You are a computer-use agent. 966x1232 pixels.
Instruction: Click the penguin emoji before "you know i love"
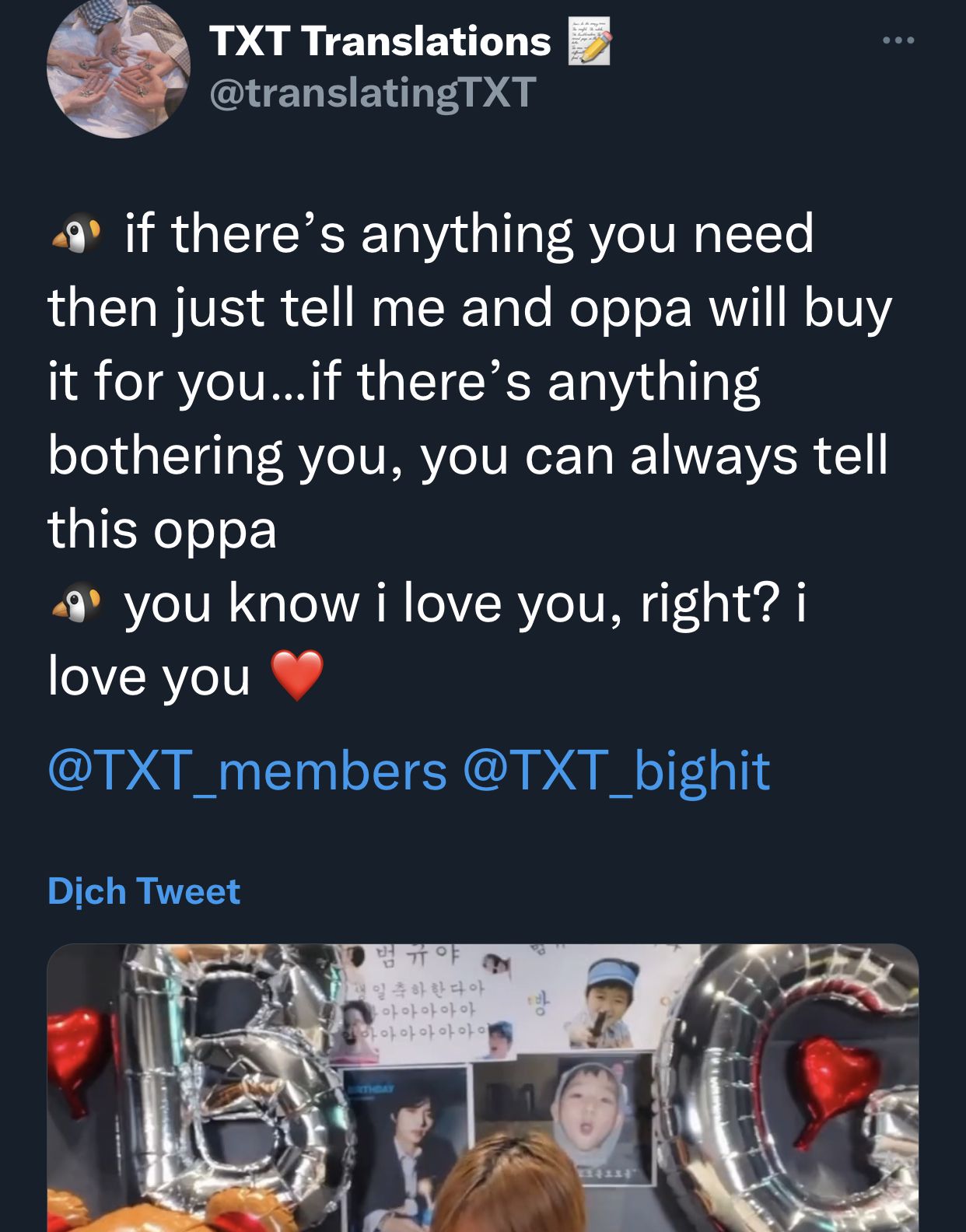click(x=76, y=604)
